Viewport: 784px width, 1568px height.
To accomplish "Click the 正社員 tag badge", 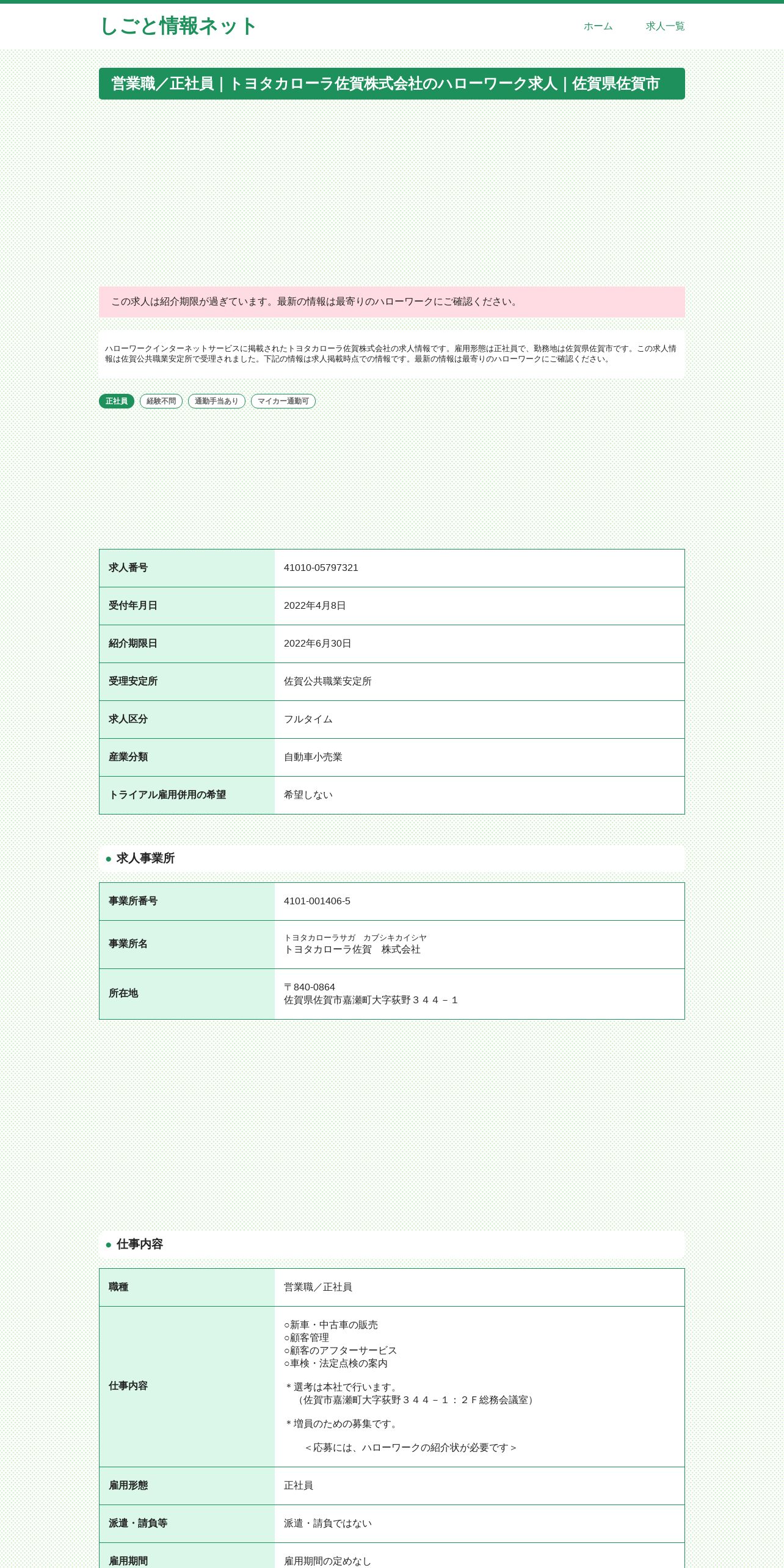I will pos(117,401).
